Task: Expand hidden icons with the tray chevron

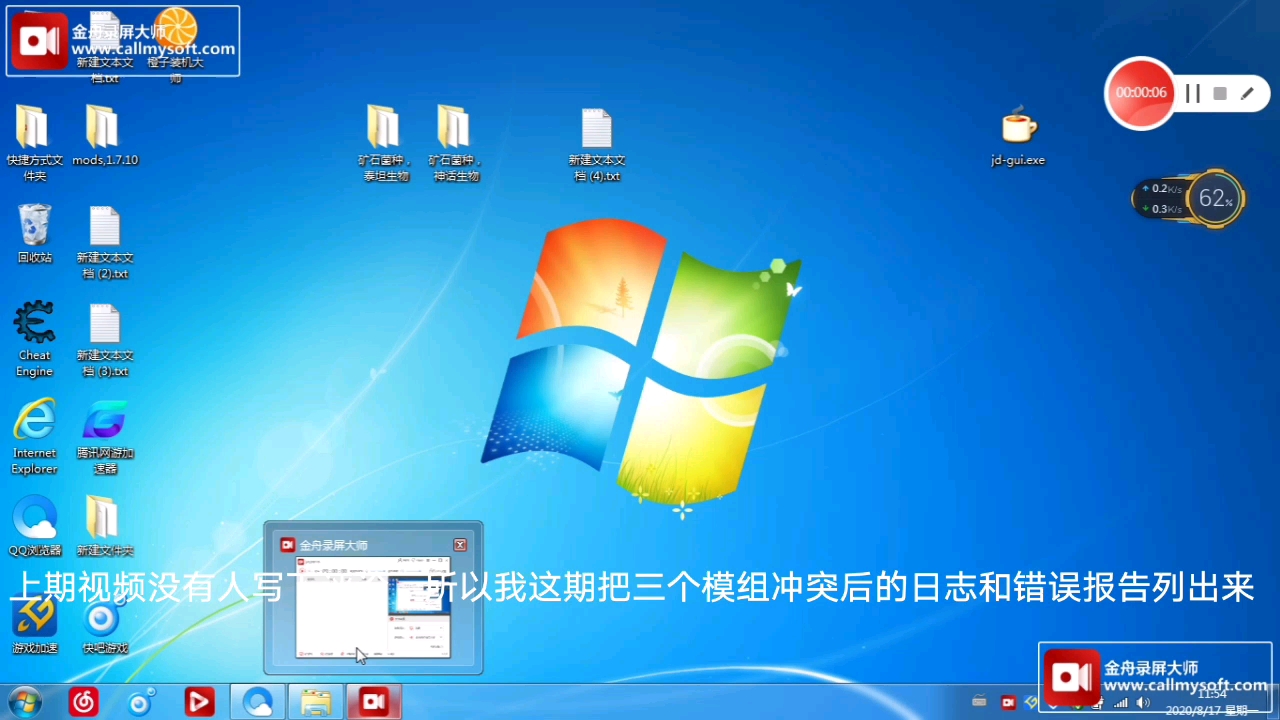Action: [x=1053, y=705]
